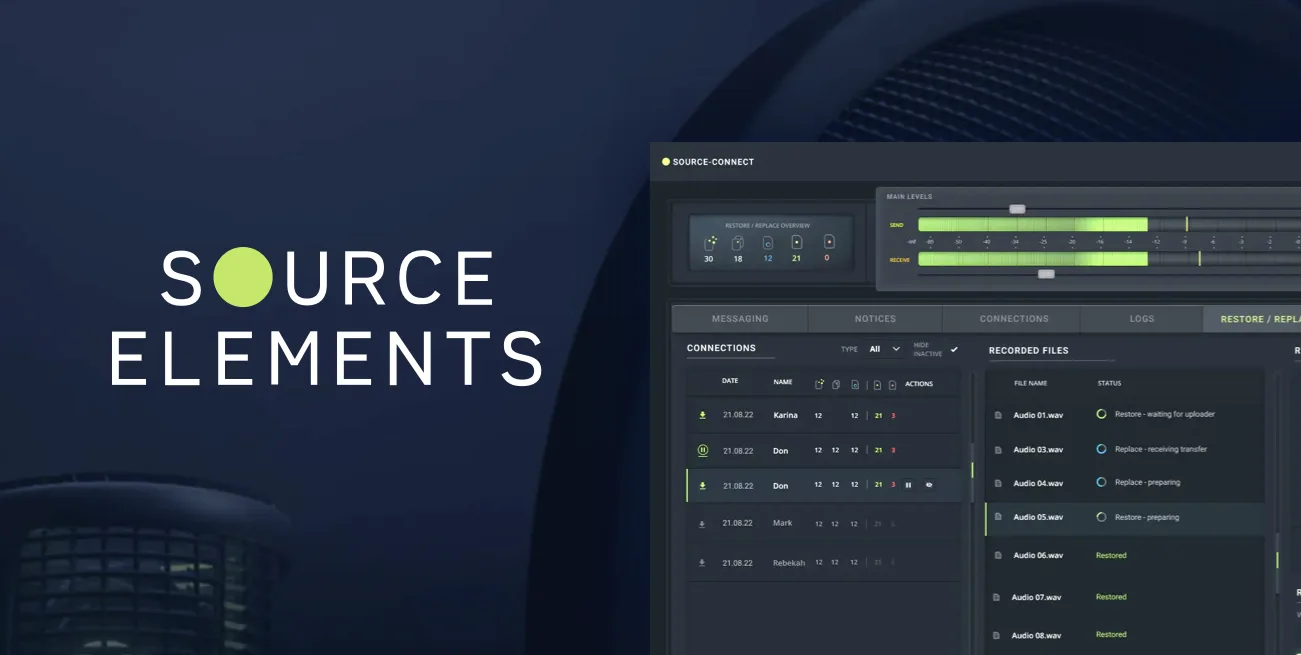
Task: Click the file icon beside Audio 06.wav
Action: [997, 555]
